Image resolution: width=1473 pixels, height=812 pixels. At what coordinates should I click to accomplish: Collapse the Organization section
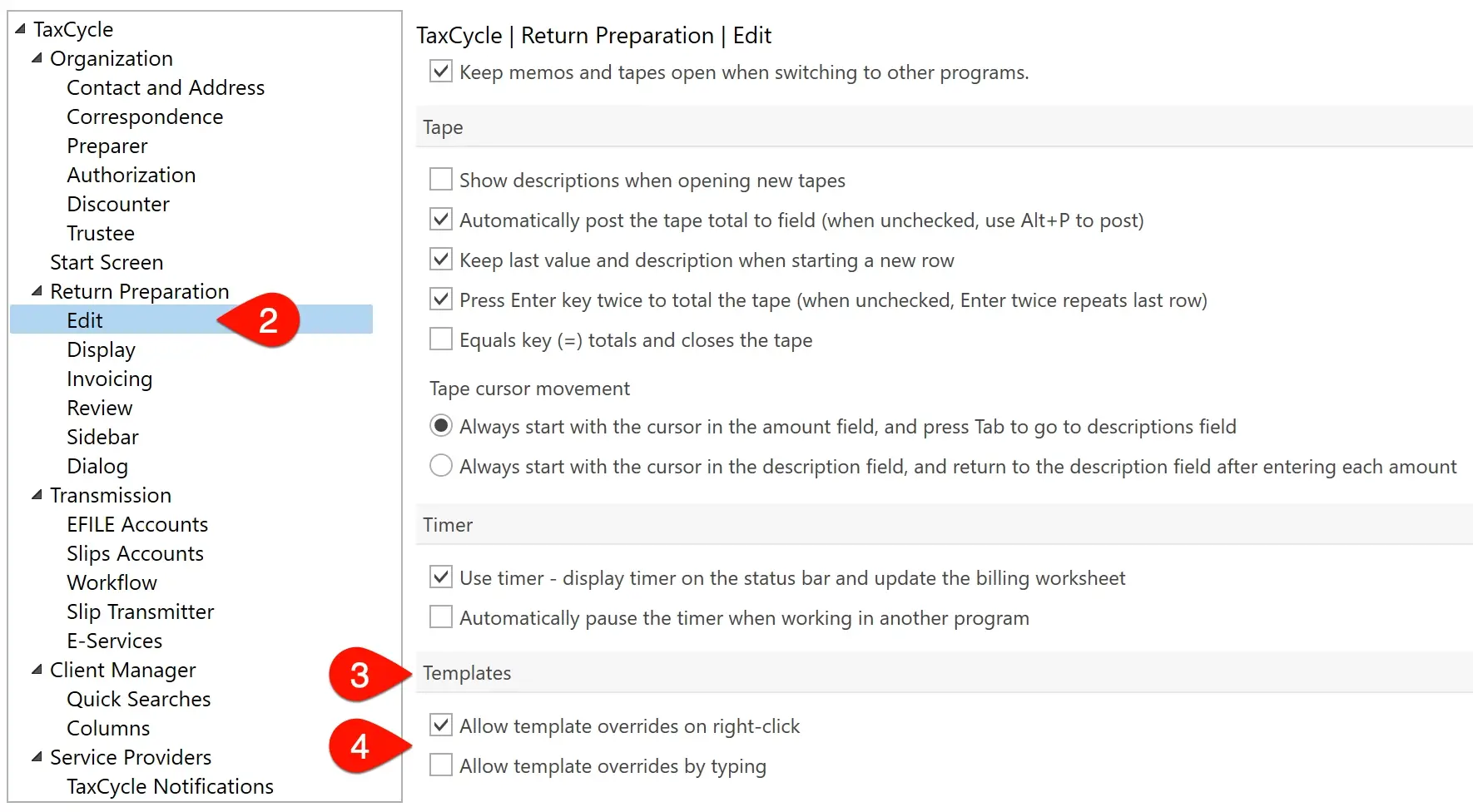pos(37,58)
